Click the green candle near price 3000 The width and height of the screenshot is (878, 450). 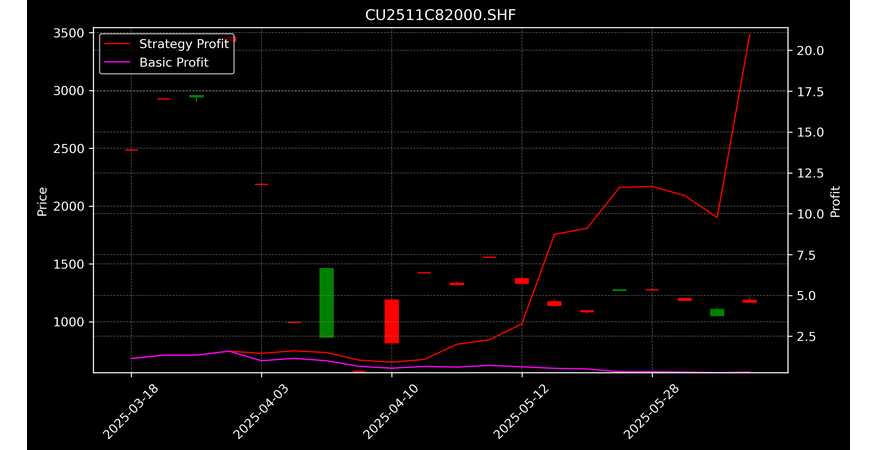pos(196,97)
